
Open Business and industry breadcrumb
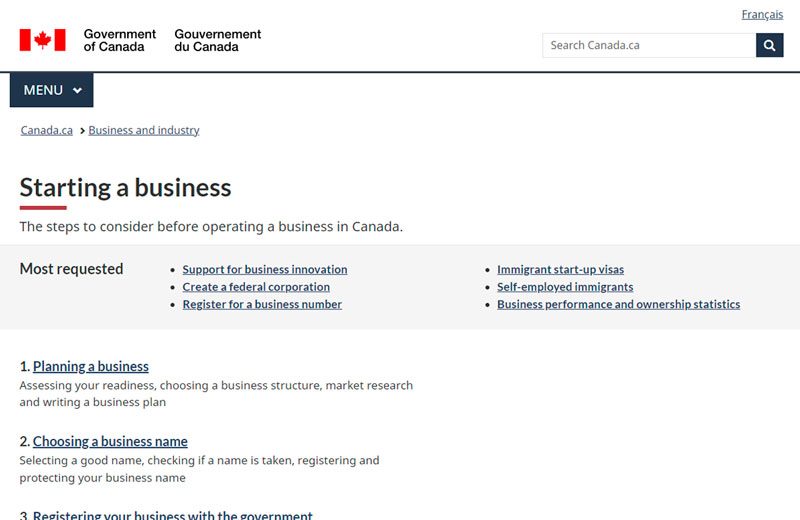click(143, 130)
